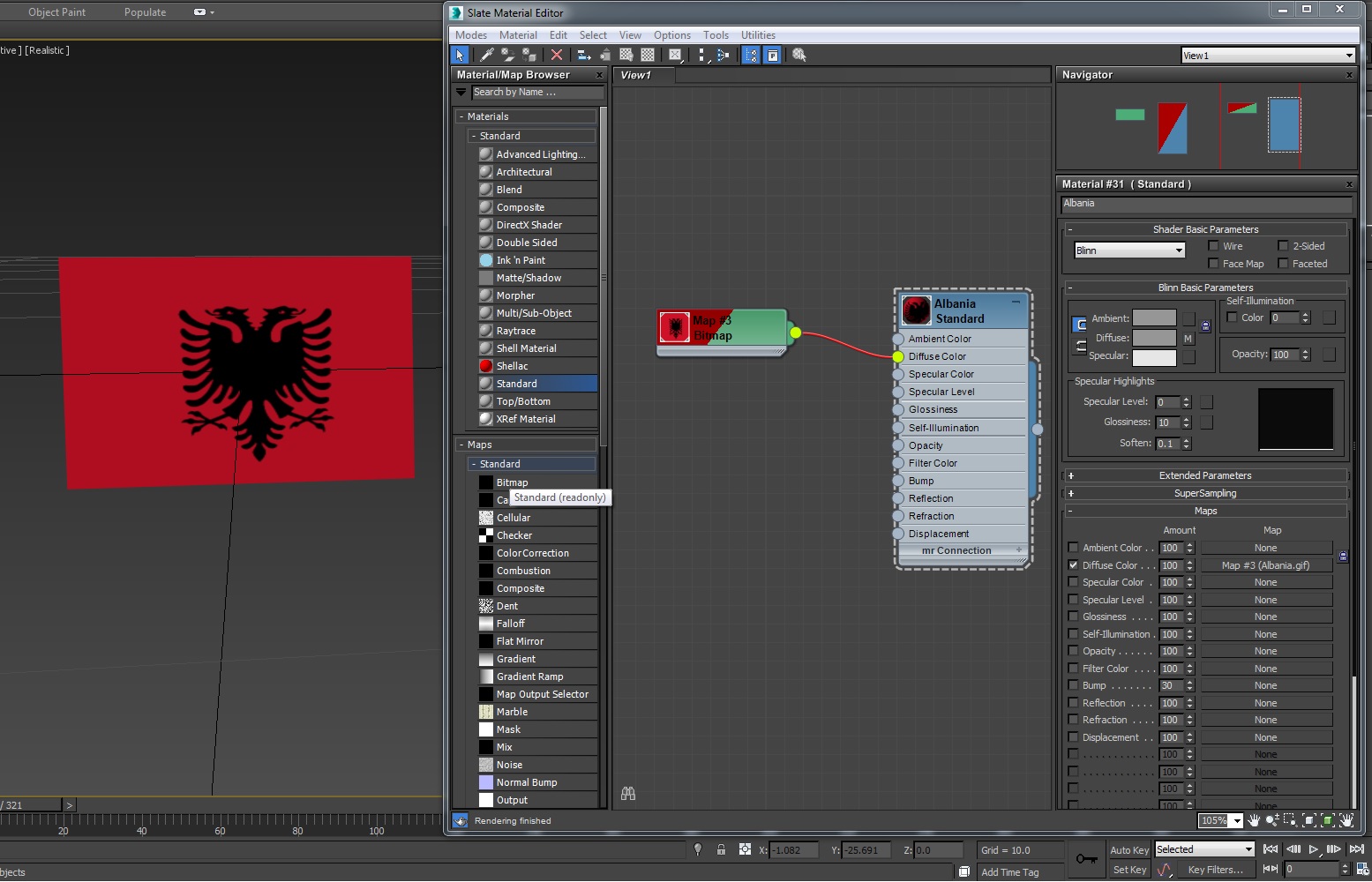The image size is (1372, 882).
Task: Expand the SuperSampling rollout
Action: (1205, 493)
